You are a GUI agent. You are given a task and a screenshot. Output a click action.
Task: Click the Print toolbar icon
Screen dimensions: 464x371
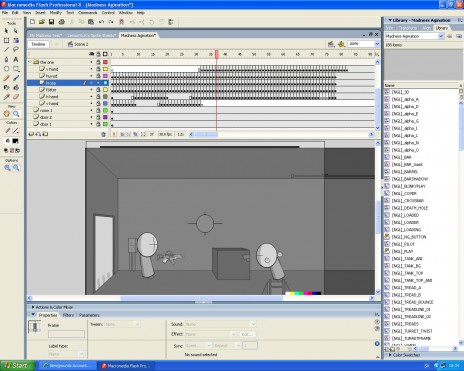pos(61,22)
